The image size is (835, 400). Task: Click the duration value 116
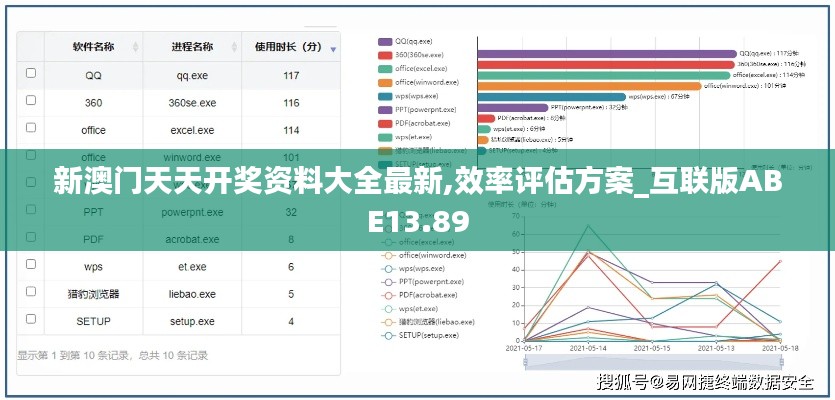point(291,103)
